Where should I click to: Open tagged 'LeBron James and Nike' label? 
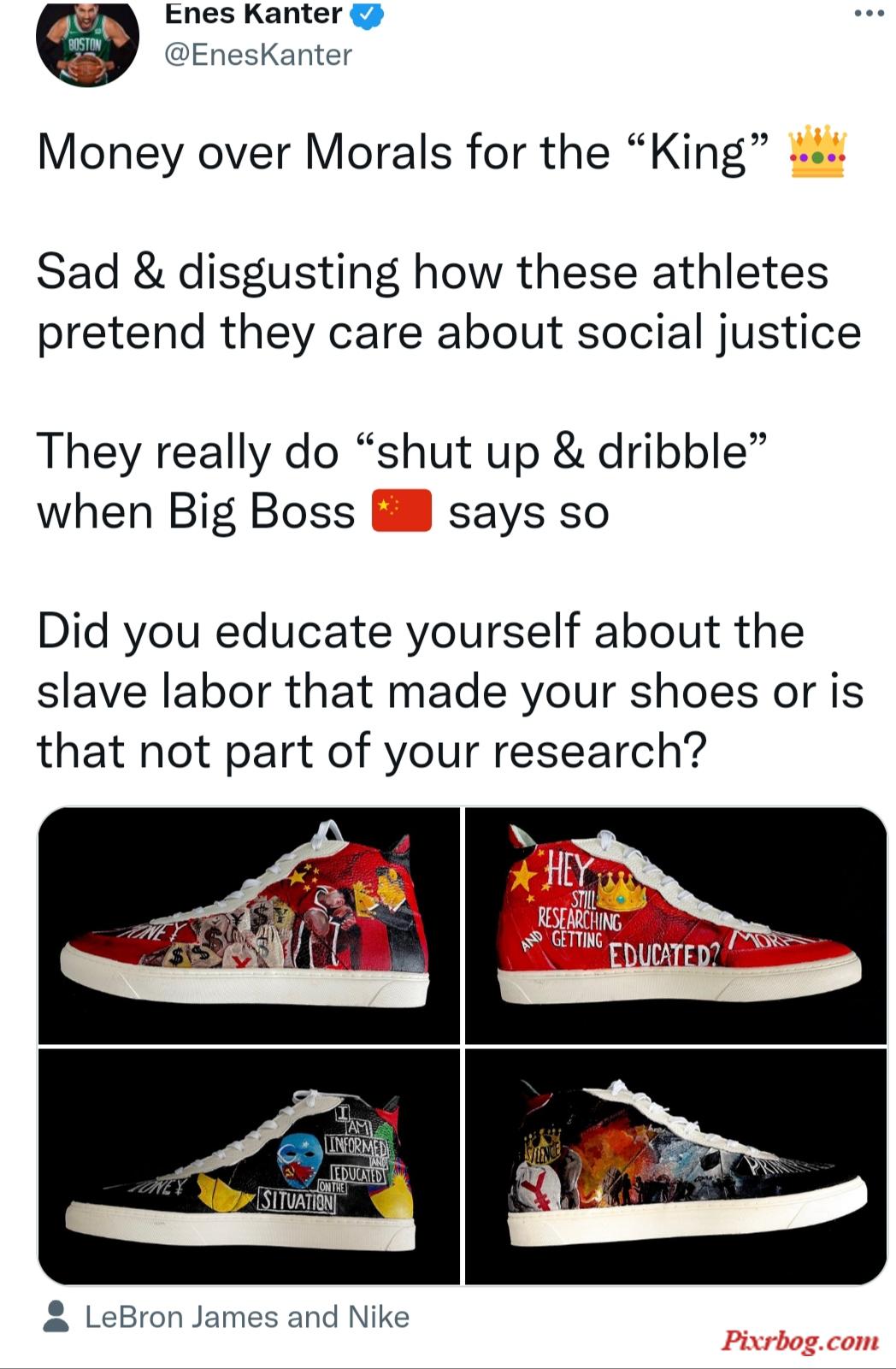(x=247, y=1317)
